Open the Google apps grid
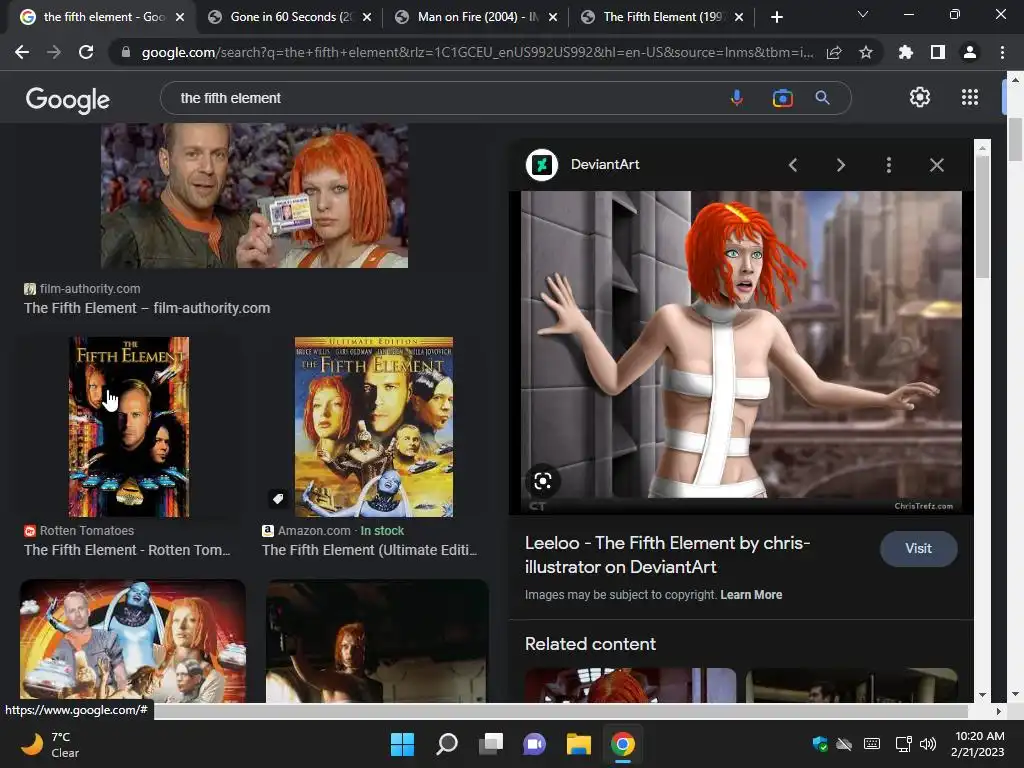This screenshot has width=1024, height=768. [x=970, y=97]
